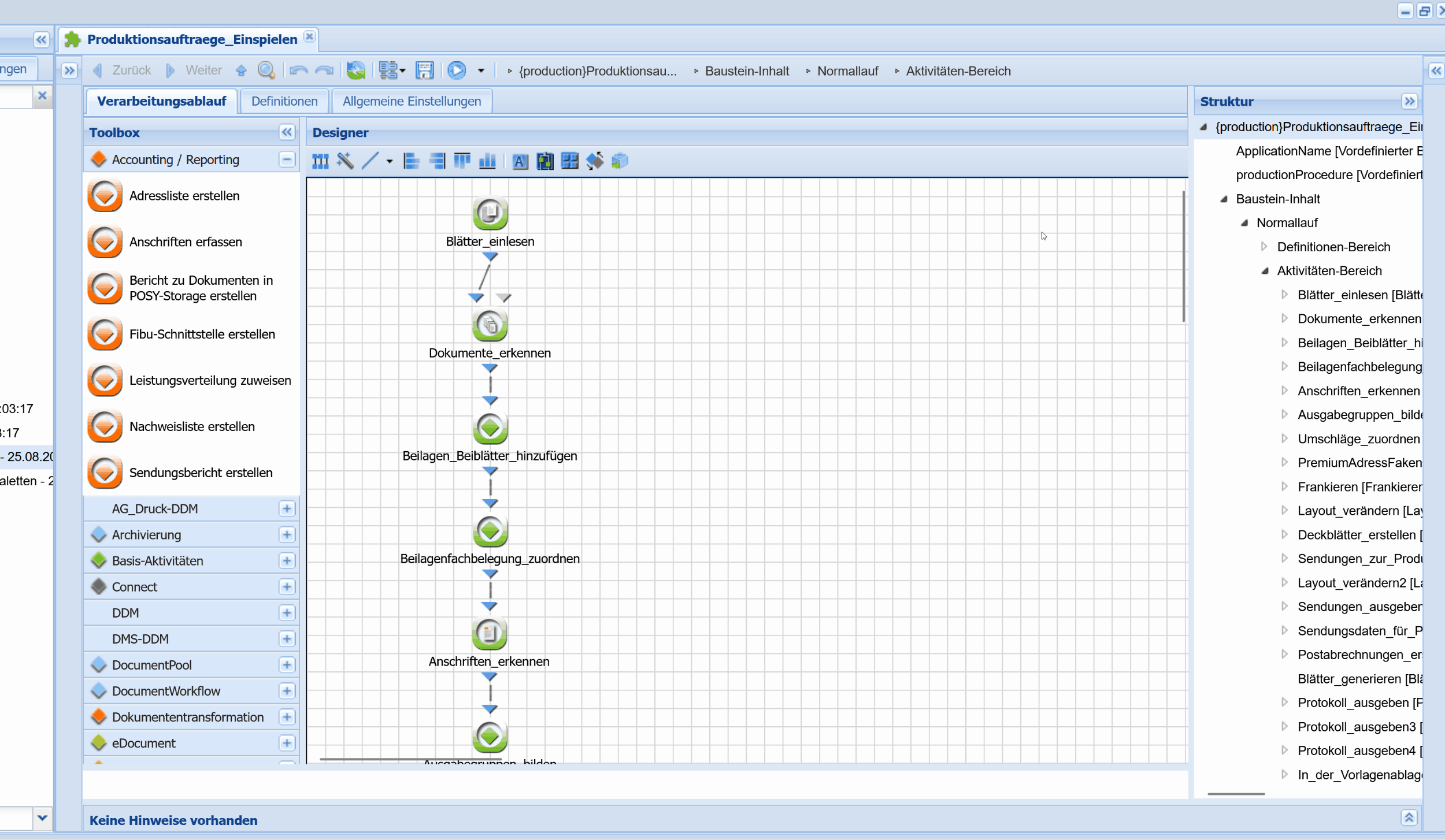This screenshot has height=840, width=1445.
Task: Click the blue play run icon
Action: click(457, 70)
